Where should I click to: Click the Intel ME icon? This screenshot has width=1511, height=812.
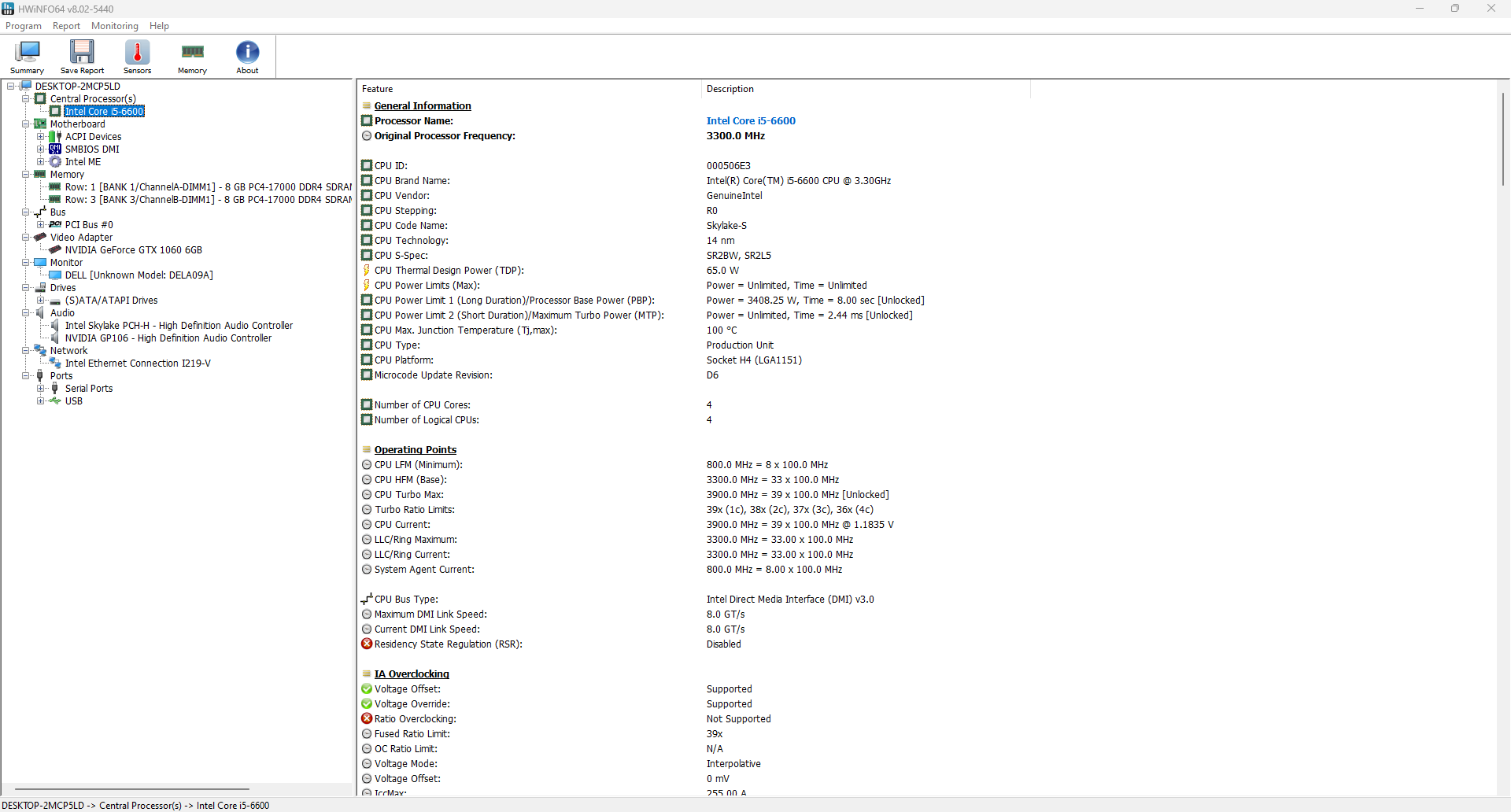(55, 161)
